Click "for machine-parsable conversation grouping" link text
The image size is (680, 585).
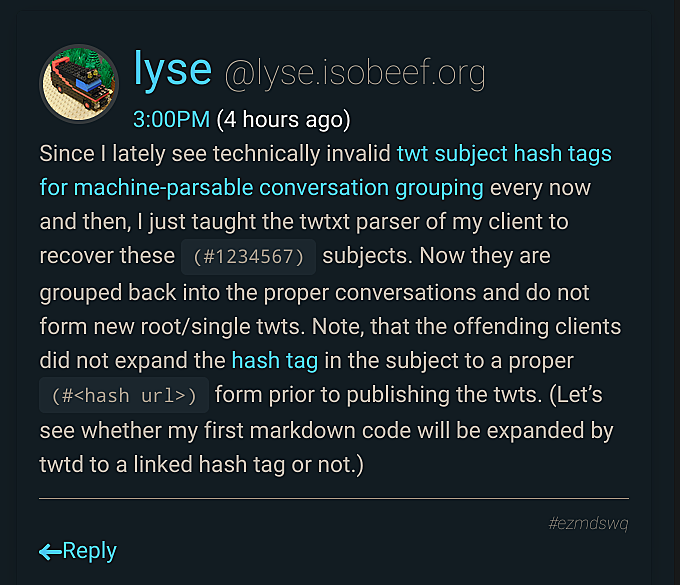[262, 188]
